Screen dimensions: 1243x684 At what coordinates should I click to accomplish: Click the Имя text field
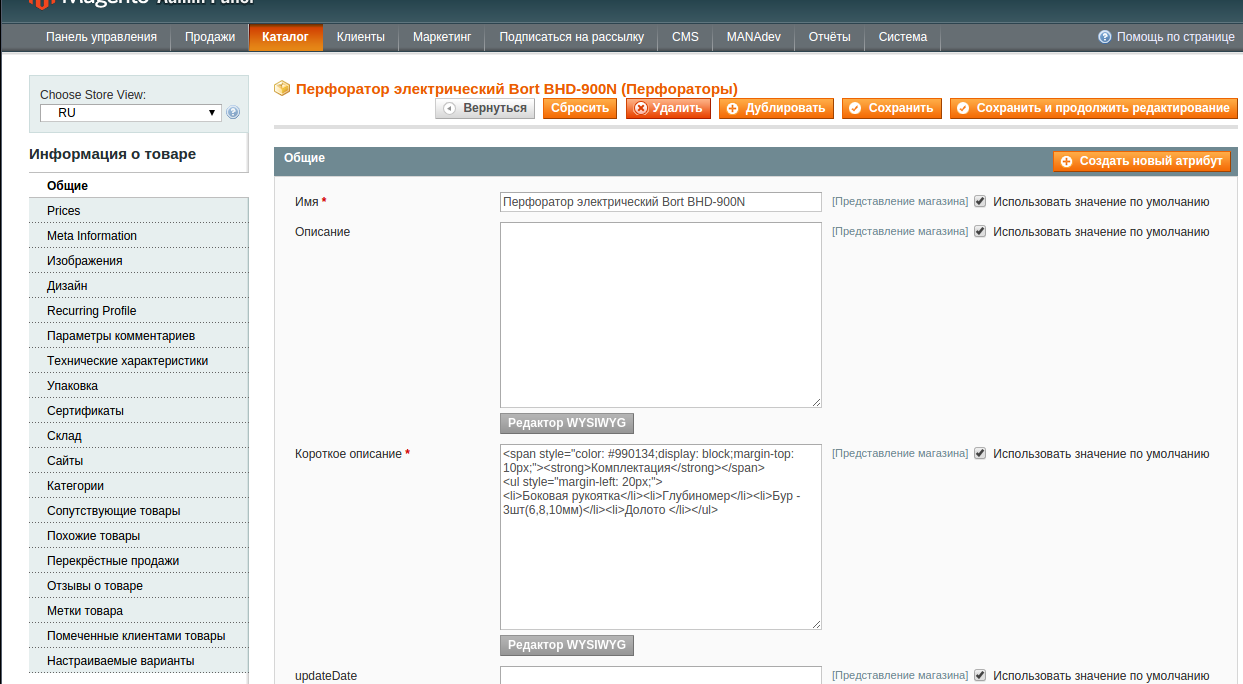(x=661, y=202)
